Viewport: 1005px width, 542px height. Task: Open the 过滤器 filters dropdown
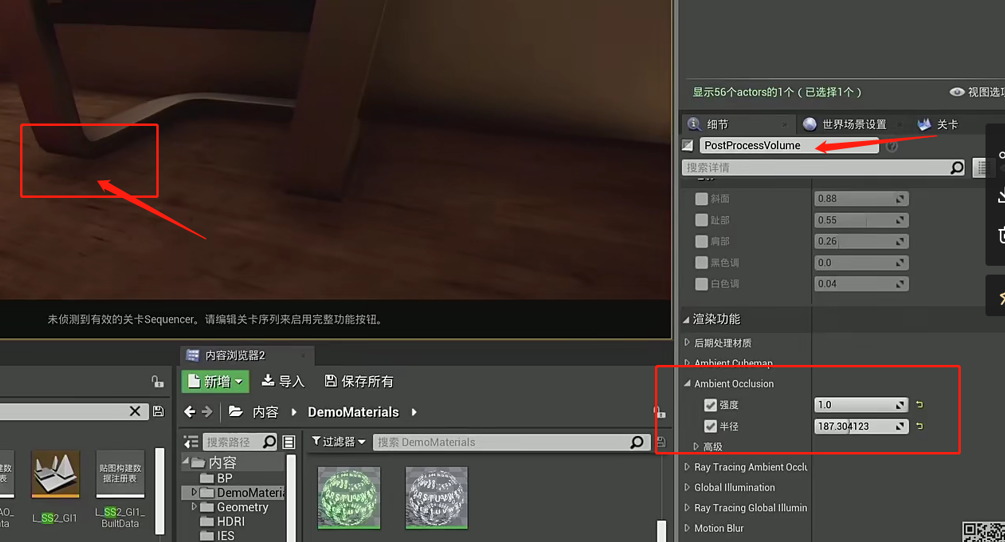(339, 442)
